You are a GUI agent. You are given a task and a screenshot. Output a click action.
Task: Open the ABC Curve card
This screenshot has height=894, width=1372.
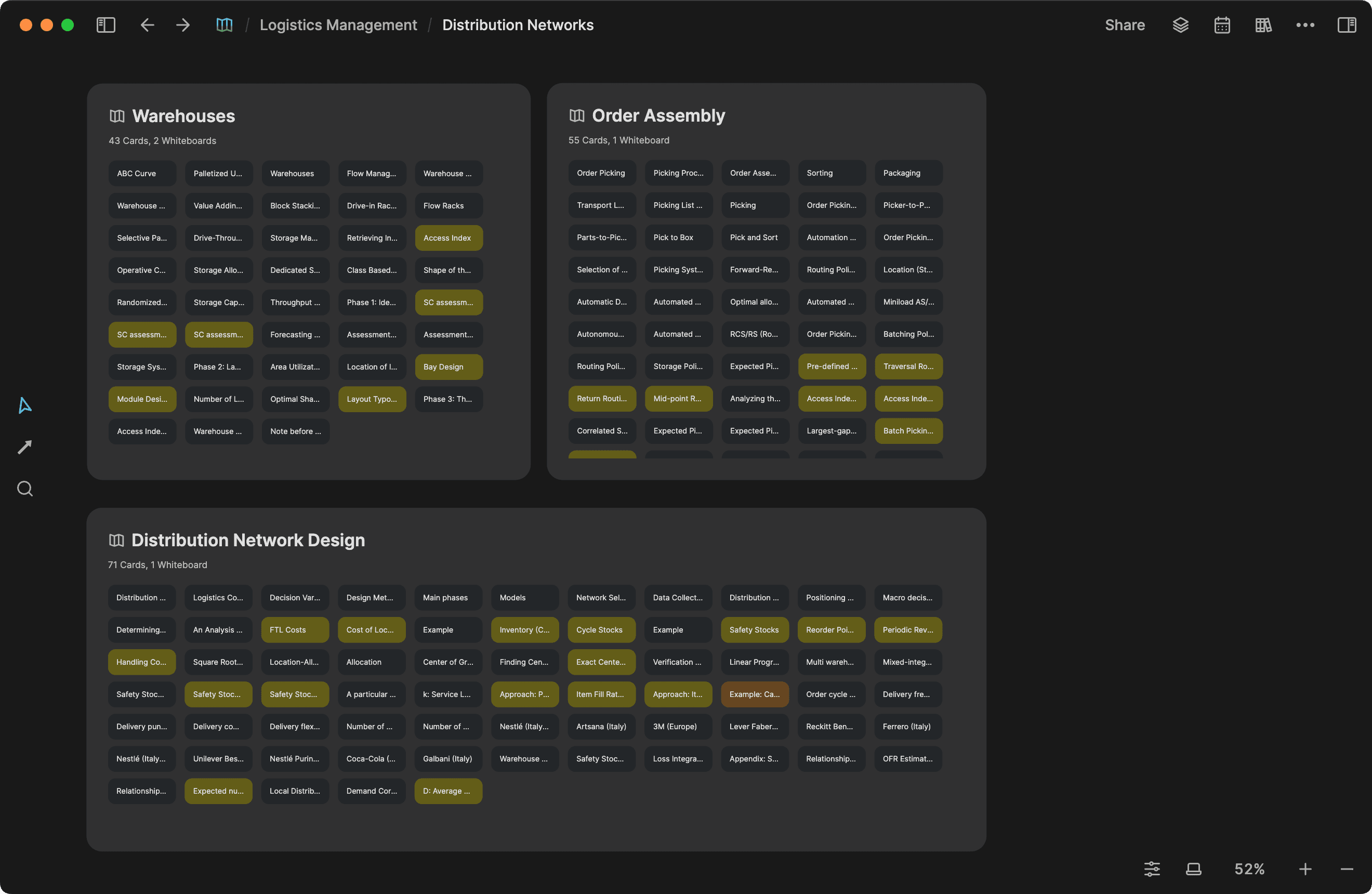point(142,174)
